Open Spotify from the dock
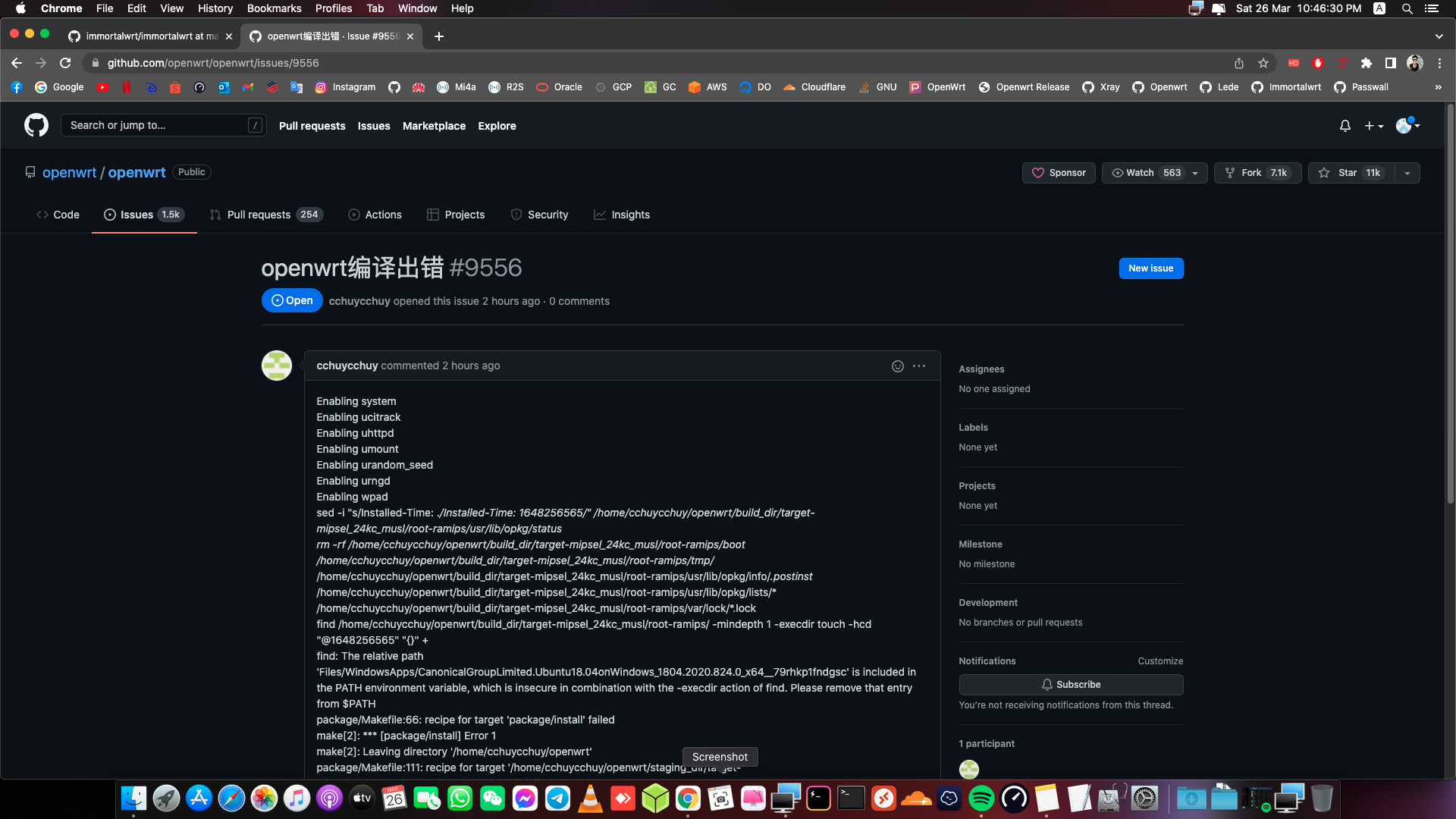 tap(982, 798)
